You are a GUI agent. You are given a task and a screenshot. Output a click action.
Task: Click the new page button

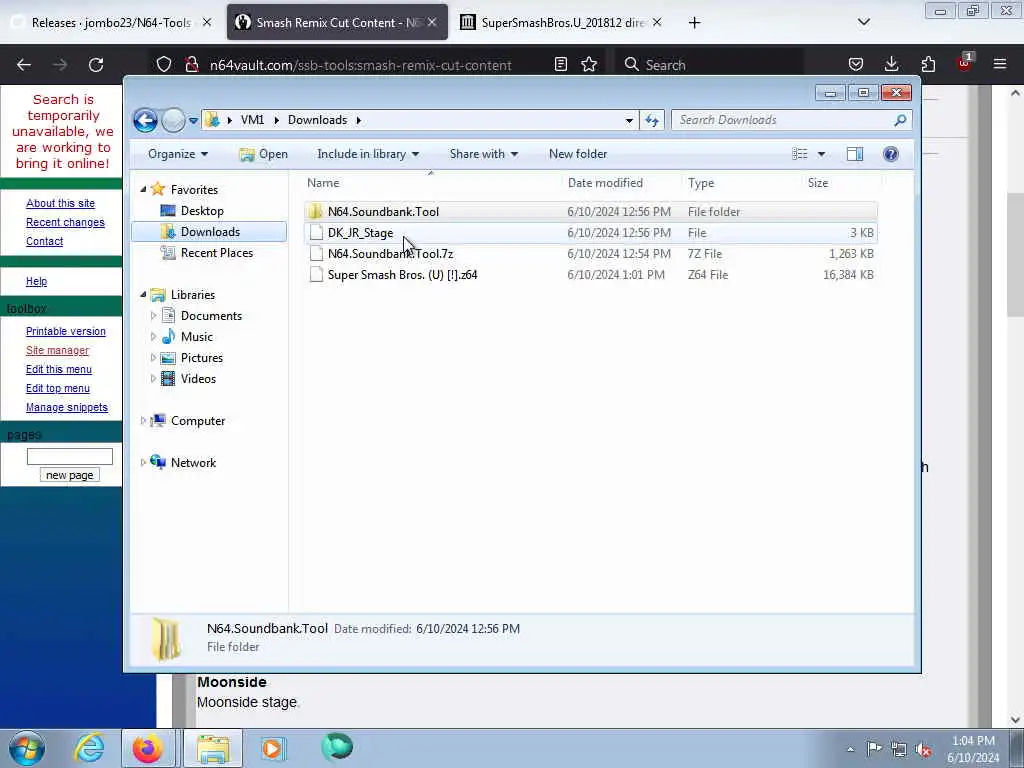pyautogui.click(x=69, y=475)
